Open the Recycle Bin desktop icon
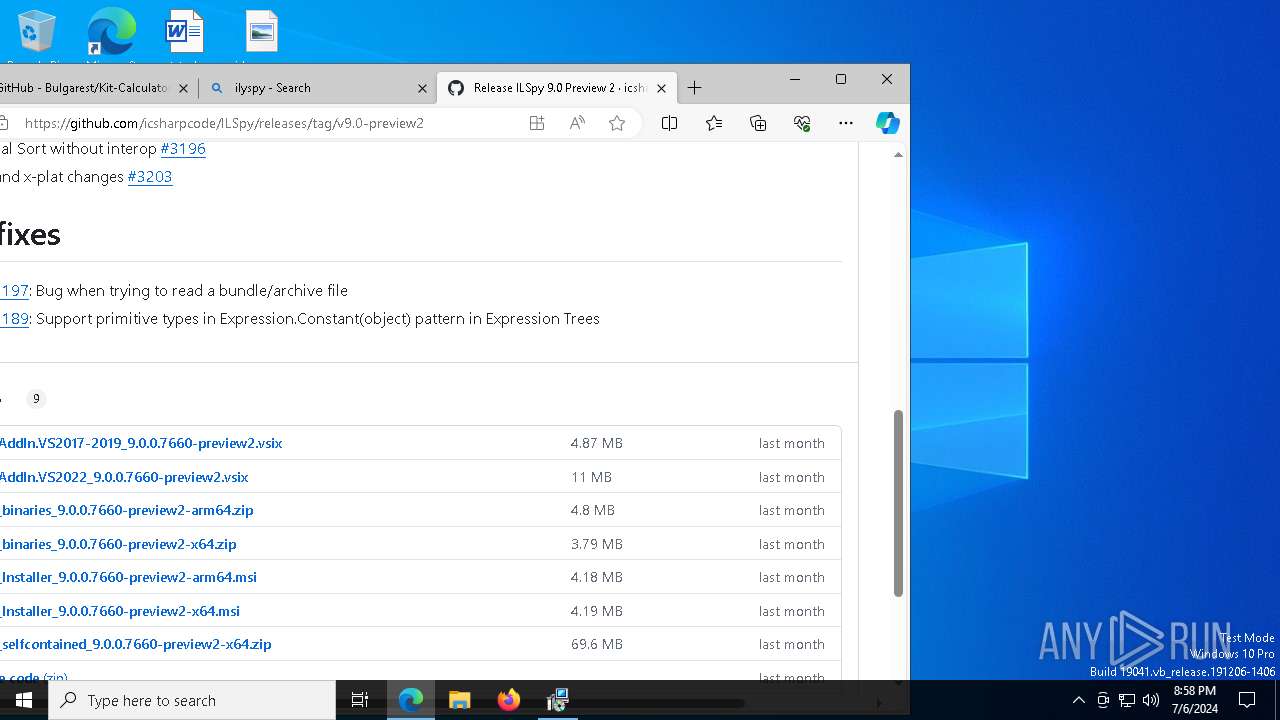This screenshot has height=720, width=1280. (36, 32)
